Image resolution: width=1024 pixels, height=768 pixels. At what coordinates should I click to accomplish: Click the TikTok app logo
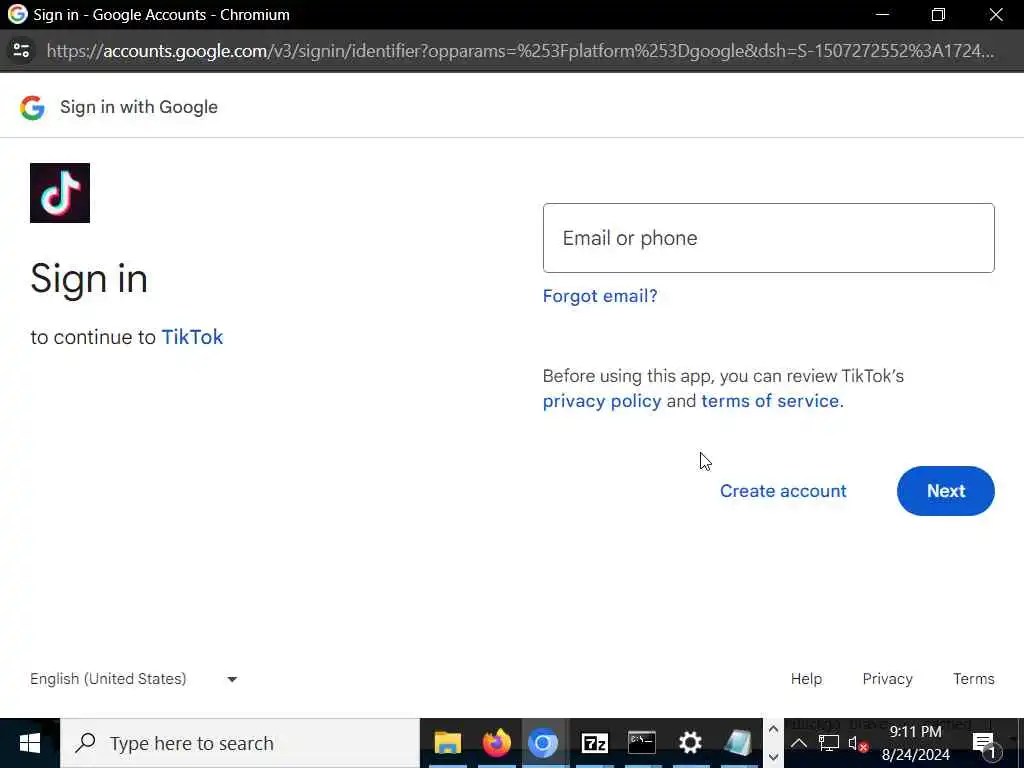coord(60,193)
